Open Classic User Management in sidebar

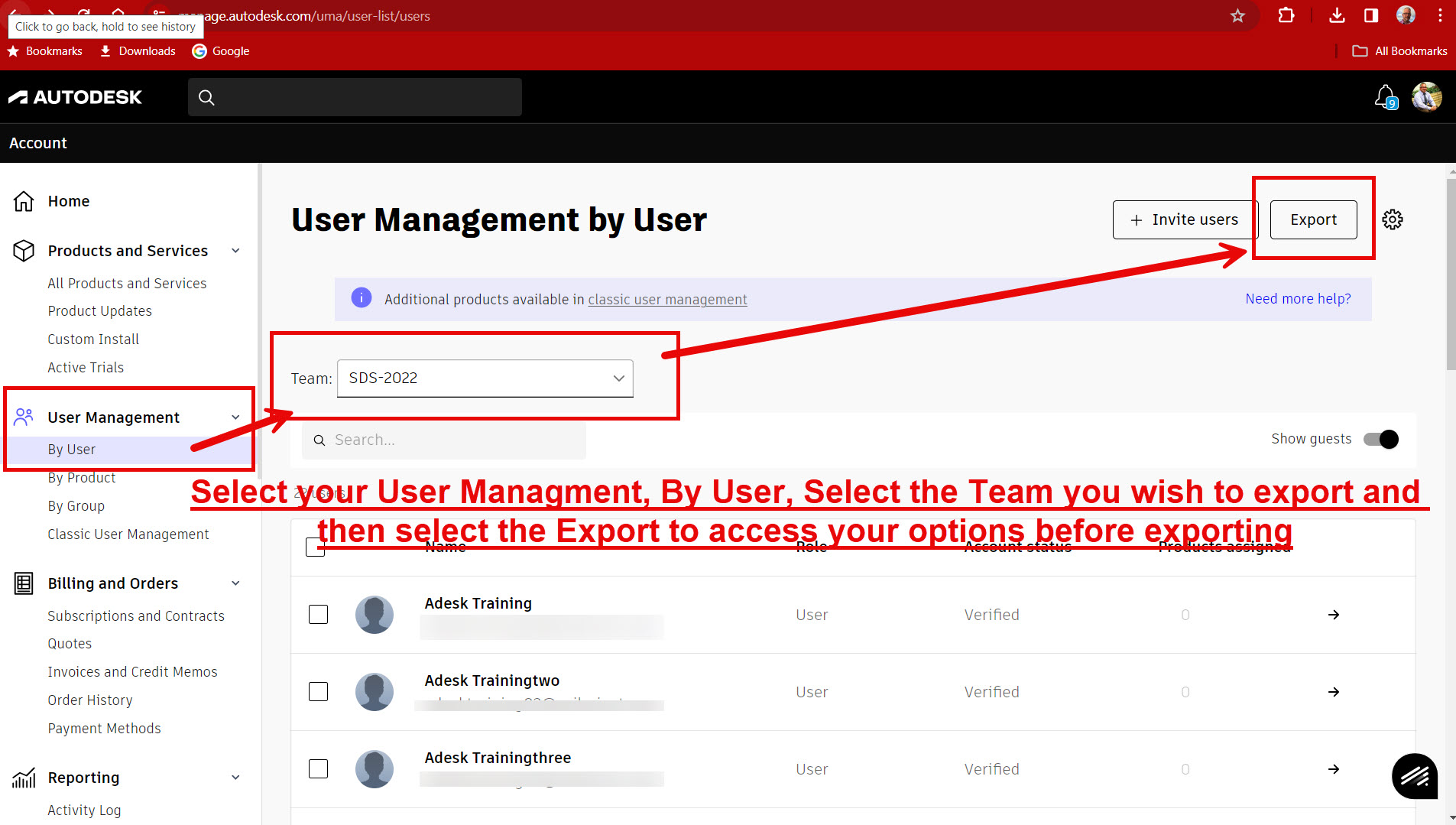pos(128,534)
